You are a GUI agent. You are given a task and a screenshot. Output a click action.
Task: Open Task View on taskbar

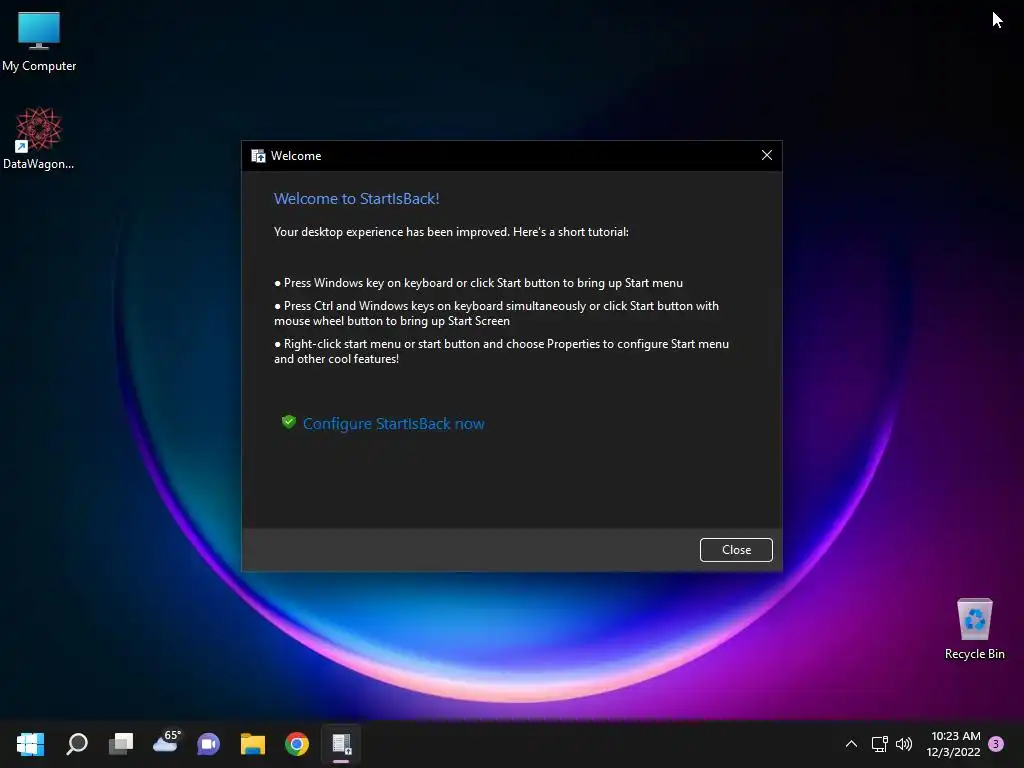121,743
